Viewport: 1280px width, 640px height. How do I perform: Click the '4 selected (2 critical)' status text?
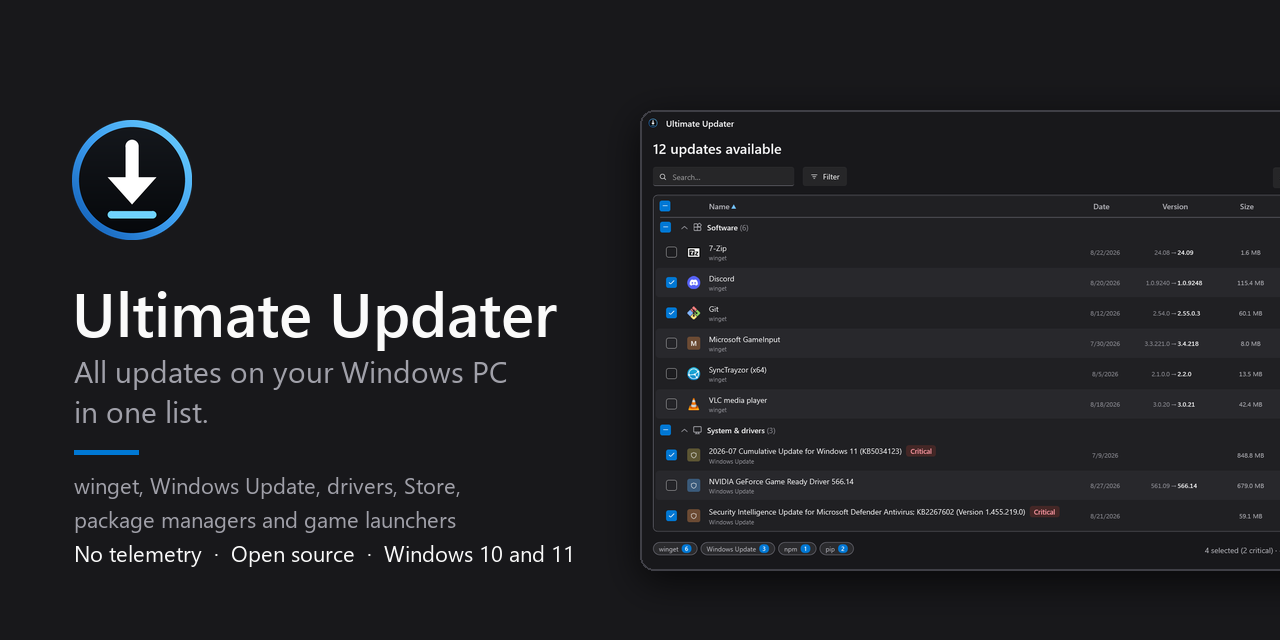pos(1240,550)
